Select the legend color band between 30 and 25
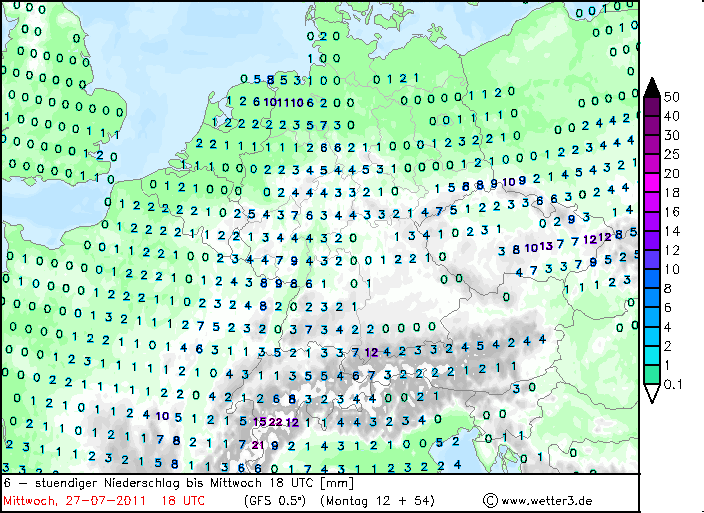The height and width of the screenshot is (513, 704). click(652, 145)
